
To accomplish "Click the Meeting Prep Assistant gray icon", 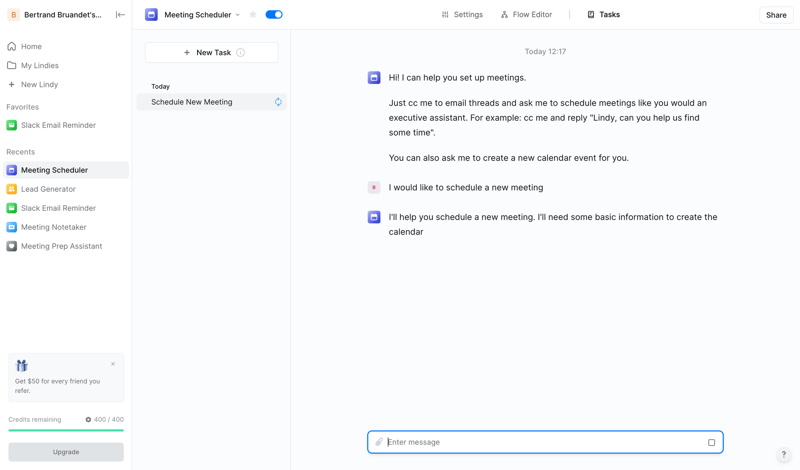I will (x=11, y=246).
